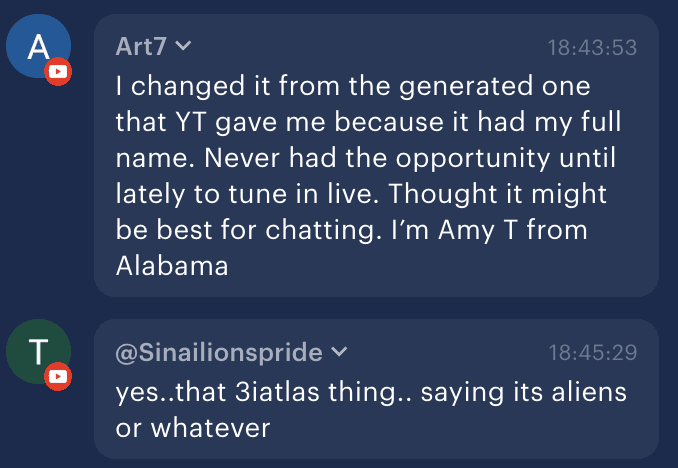Click the 18:45:29 timestamp
This screenshot has height=468, width=678.
[592, 353]
